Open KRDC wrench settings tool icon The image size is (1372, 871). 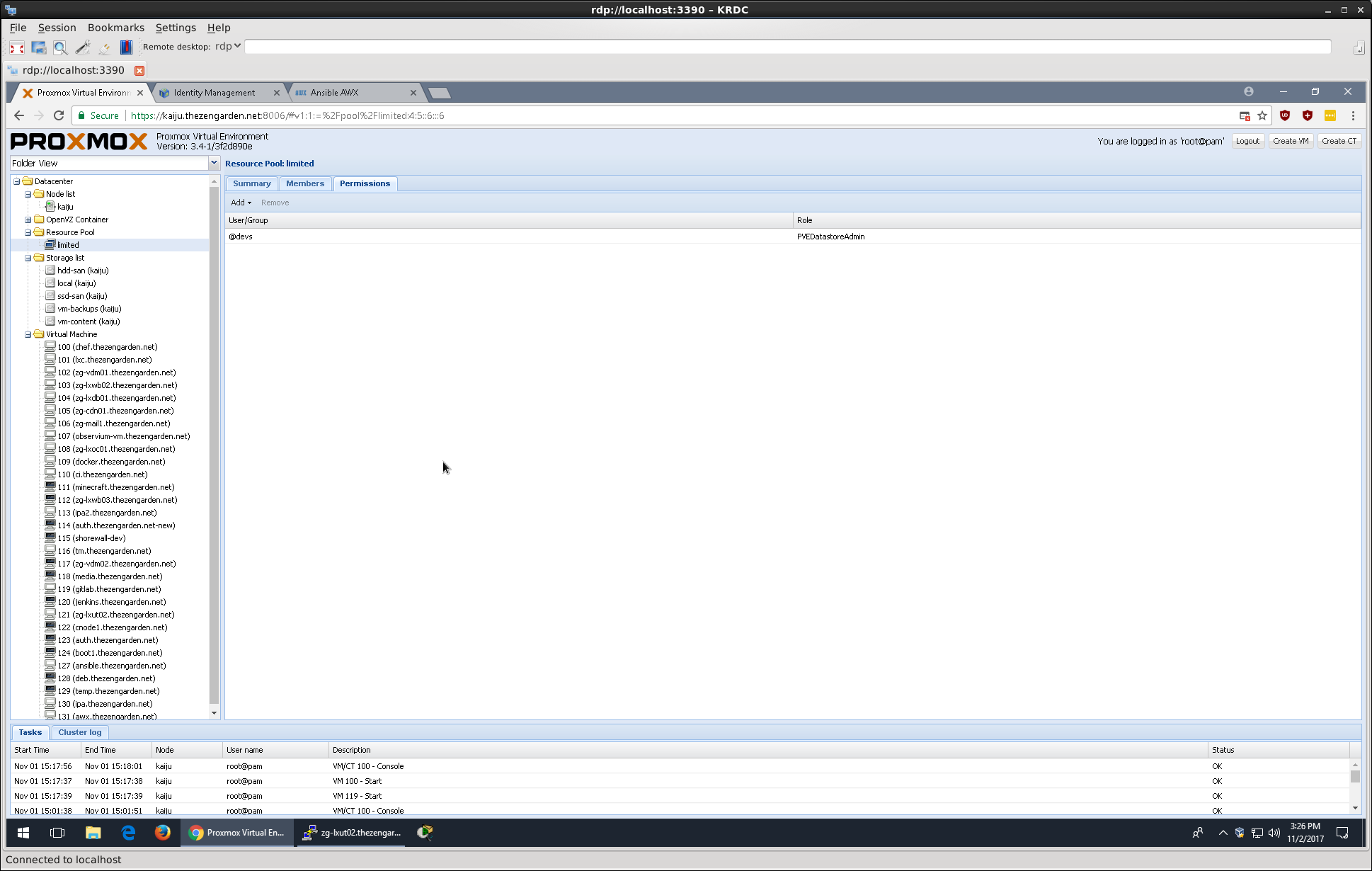[83, 47]
